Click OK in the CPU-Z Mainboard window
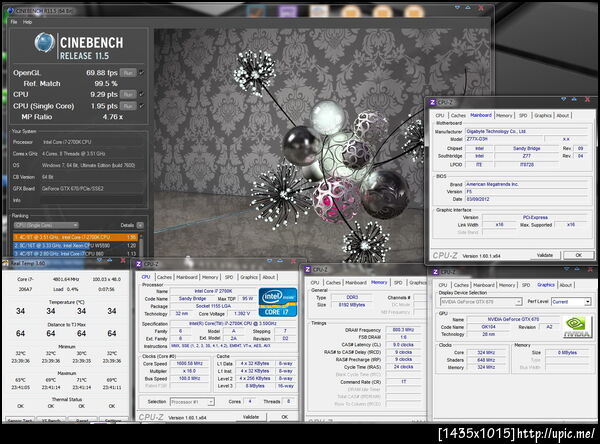Screen dimensions: 600x444 pyautogui.click(x=579, y=255)
